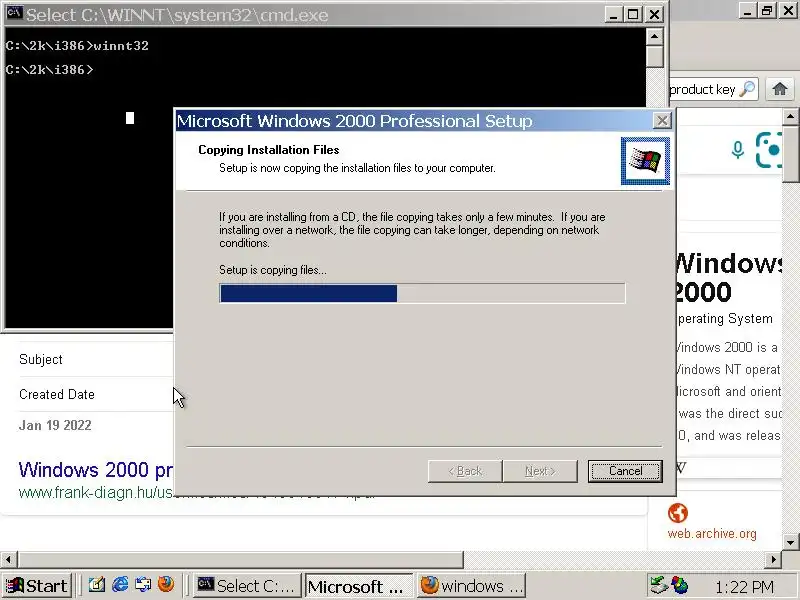Viewport: 800px width, 600px height.
Task: Click the horizontal scrollbar thumb
Action: (x=241, y=559)
